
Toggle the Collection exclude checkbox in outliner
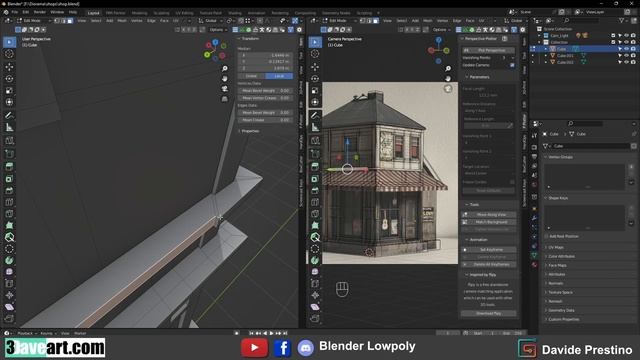pyautogui.click(x=613, y=42)
